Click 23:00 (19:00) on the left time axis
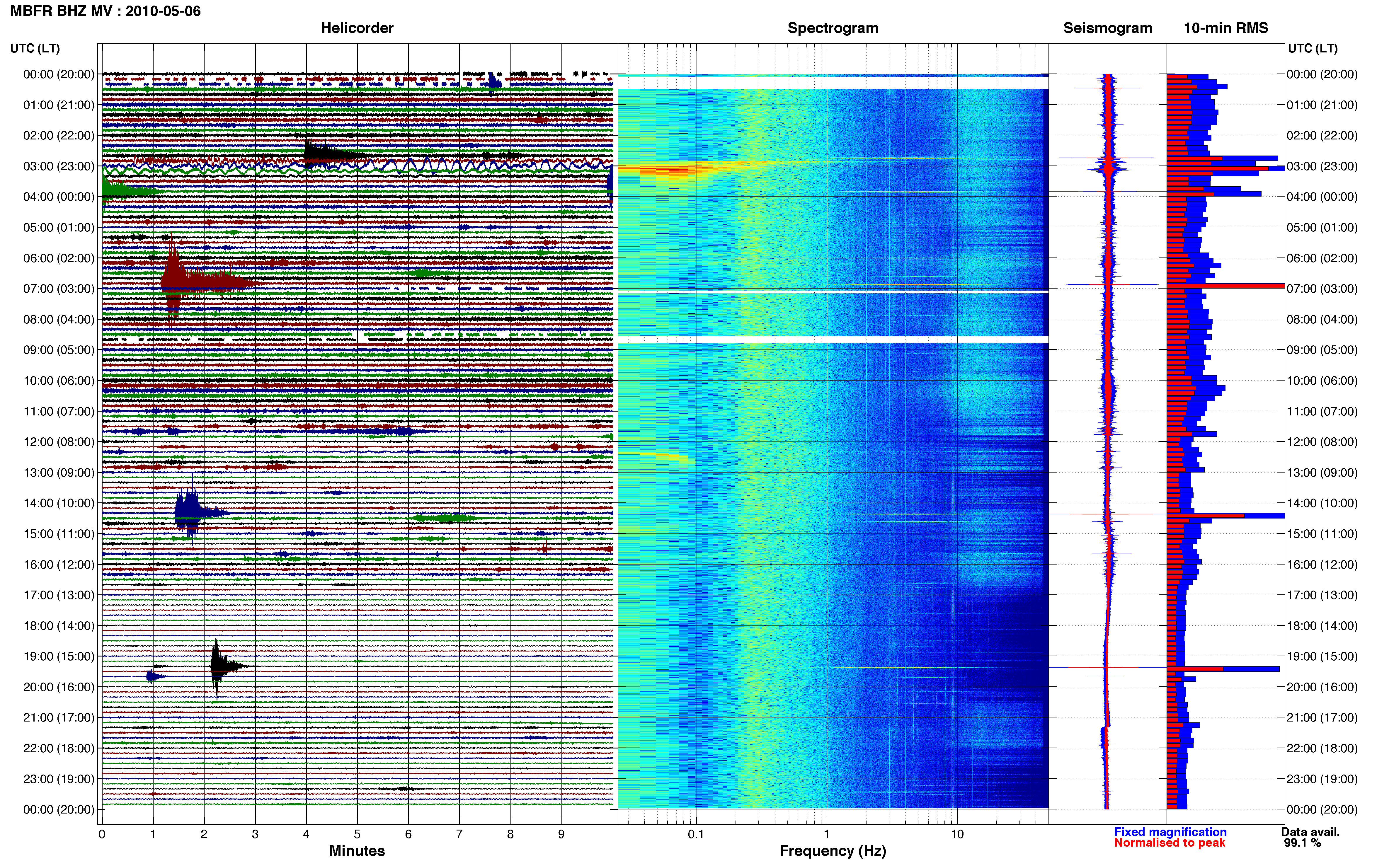The image size is (1389, 868). coord(59,778)
